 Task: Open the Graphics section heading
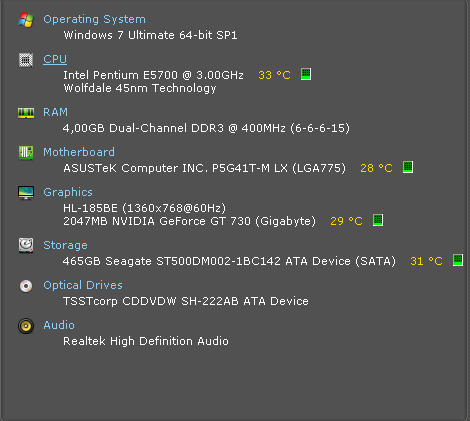pyautogui.click(x=68, y=192)
